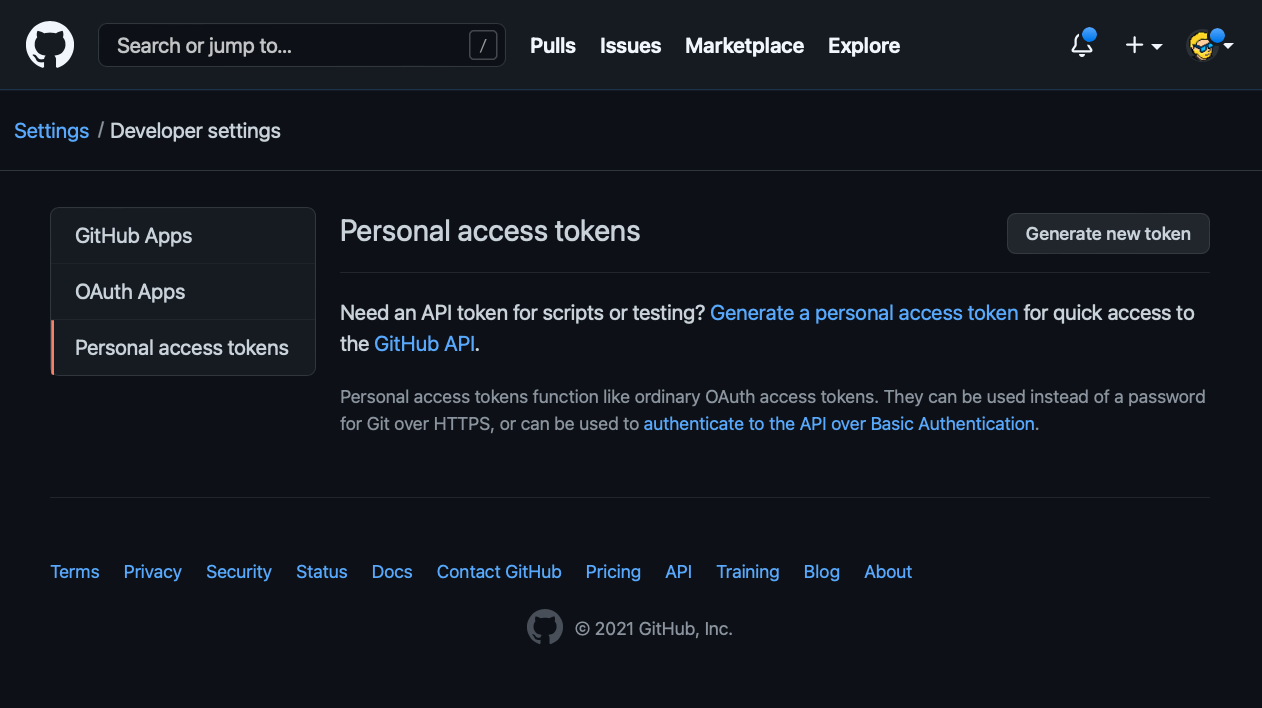Viewport: 1262px width, 708px height.
Task: Go to Marketplace
Action: (x=744, y=46)
